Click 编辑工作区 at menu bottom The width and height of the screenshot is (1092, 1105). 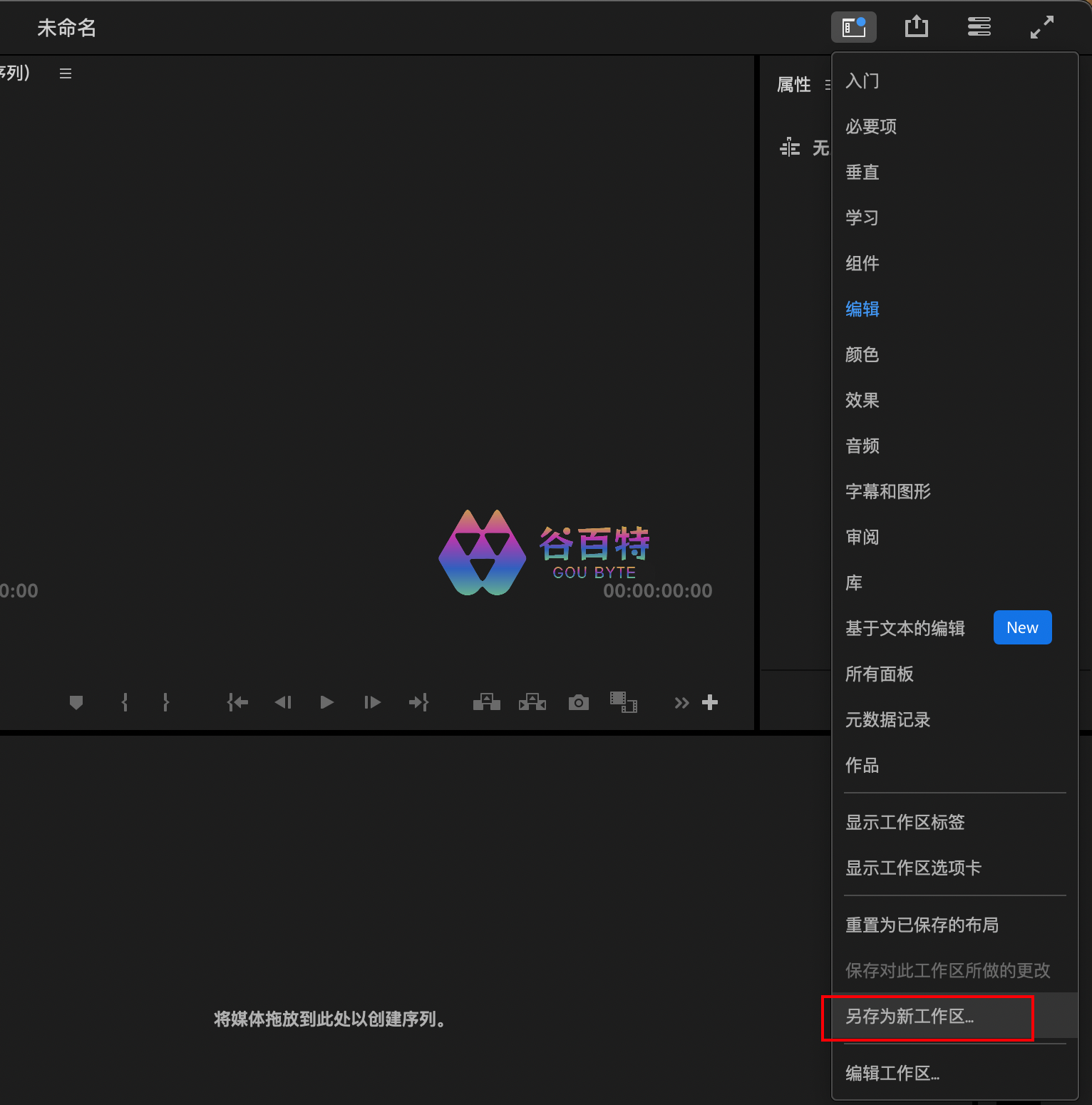click(892, 1073)
